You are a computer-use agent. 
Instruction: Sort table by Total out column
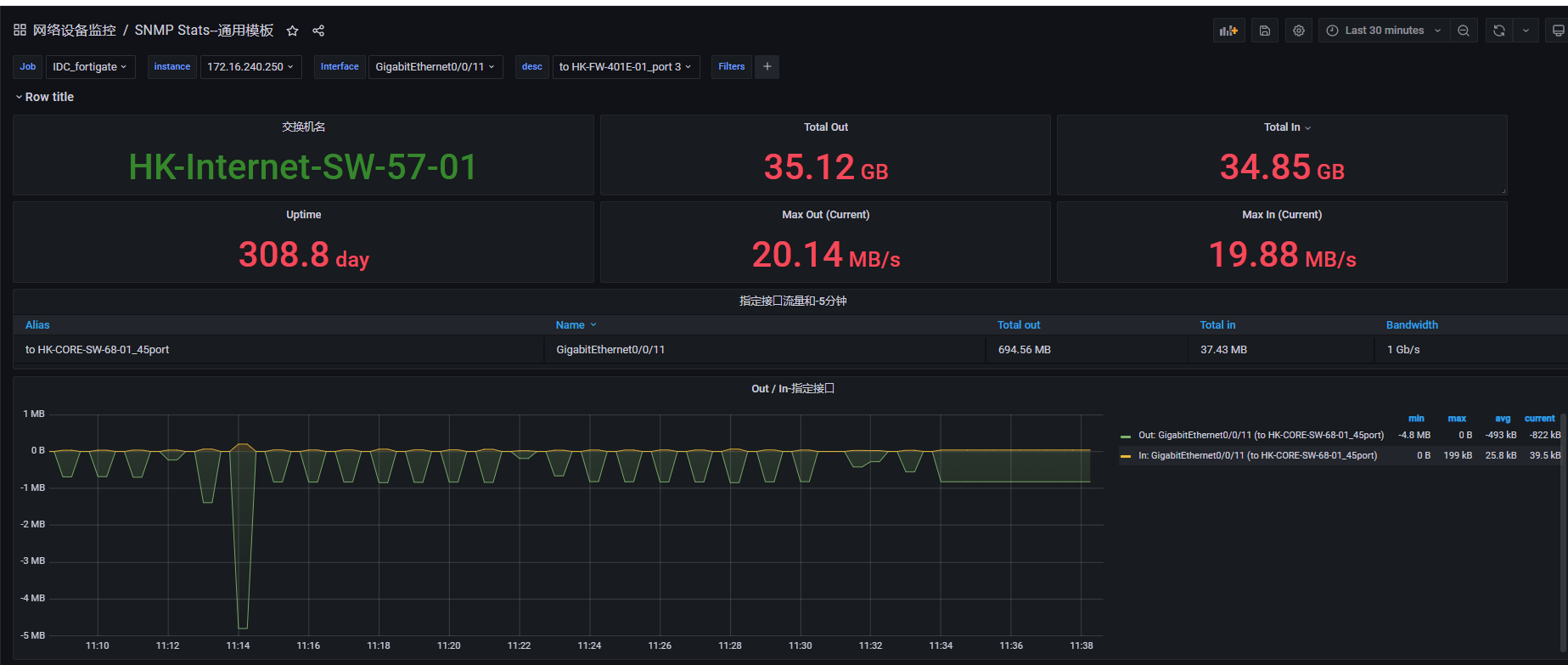pyautogui.click(x=1018, y=325)
